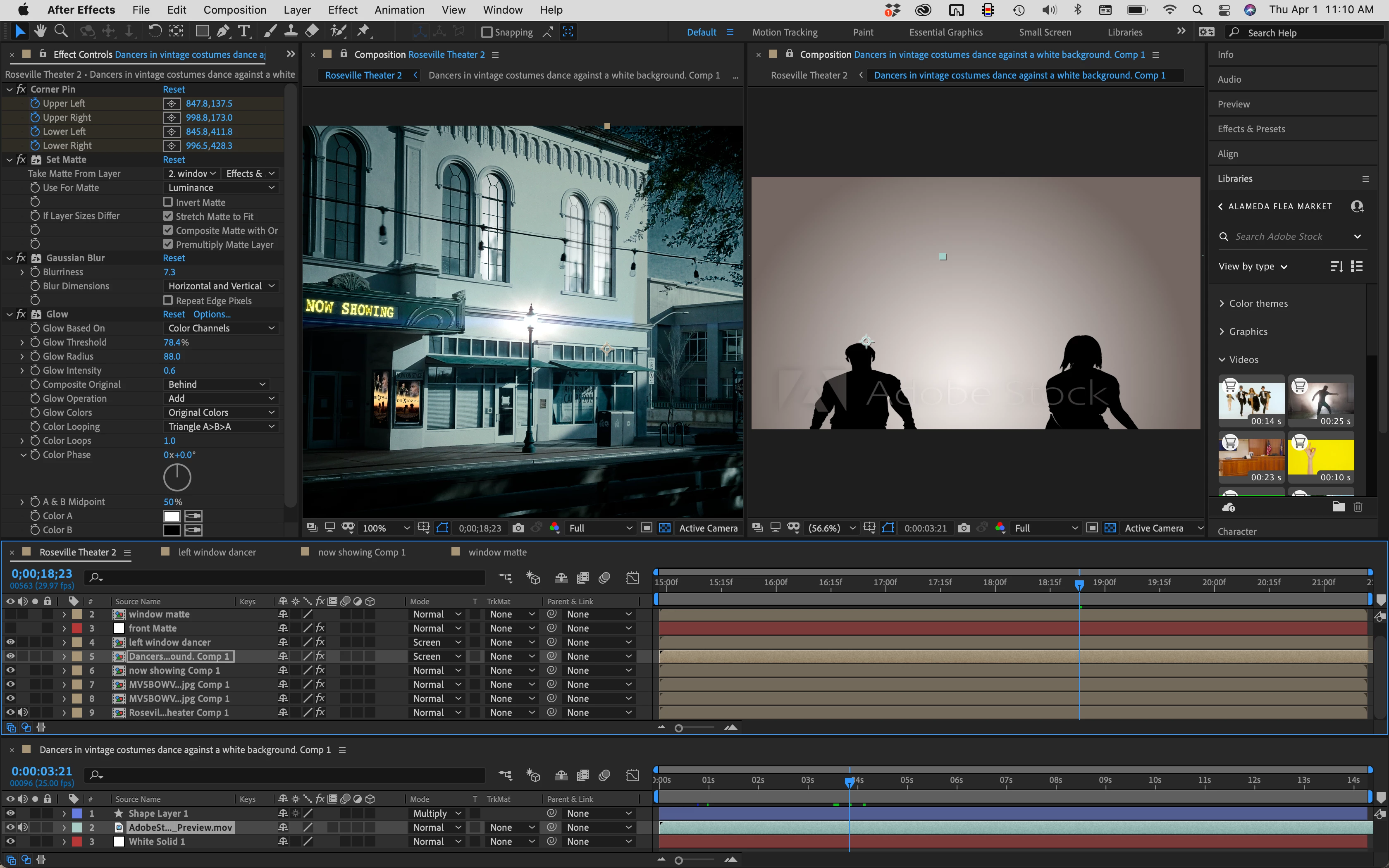Enable the Invert Matte checkbox

[x=168, y=202]
